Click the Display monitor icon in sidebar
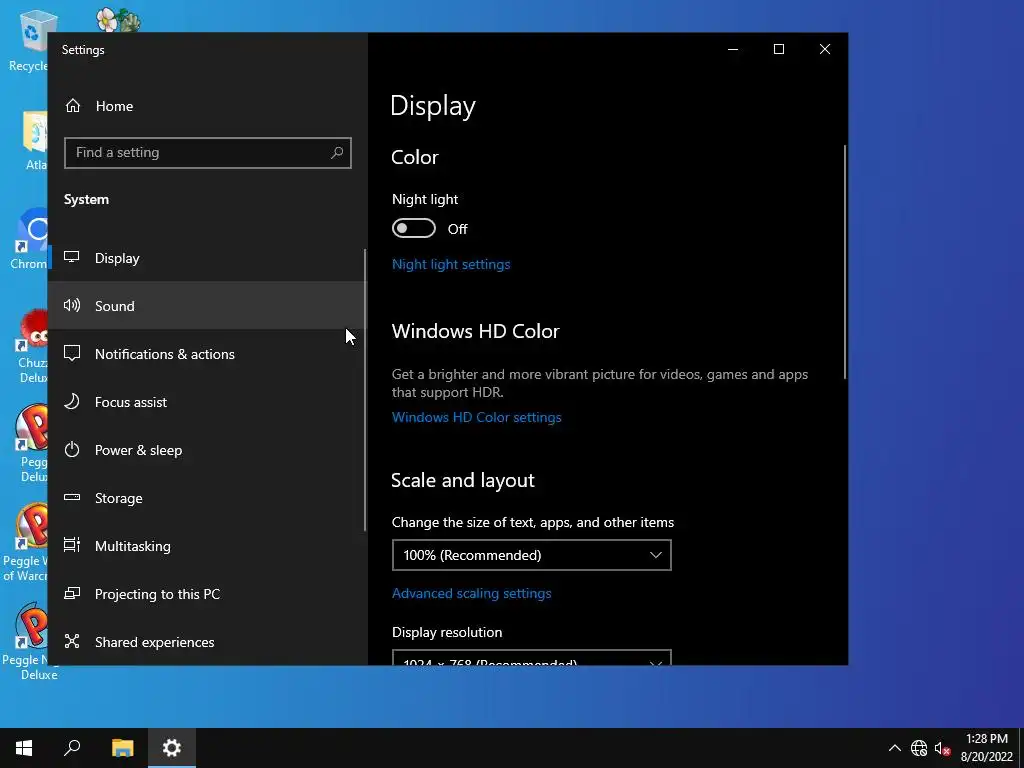1024x768 pixels. coord(72,257)
